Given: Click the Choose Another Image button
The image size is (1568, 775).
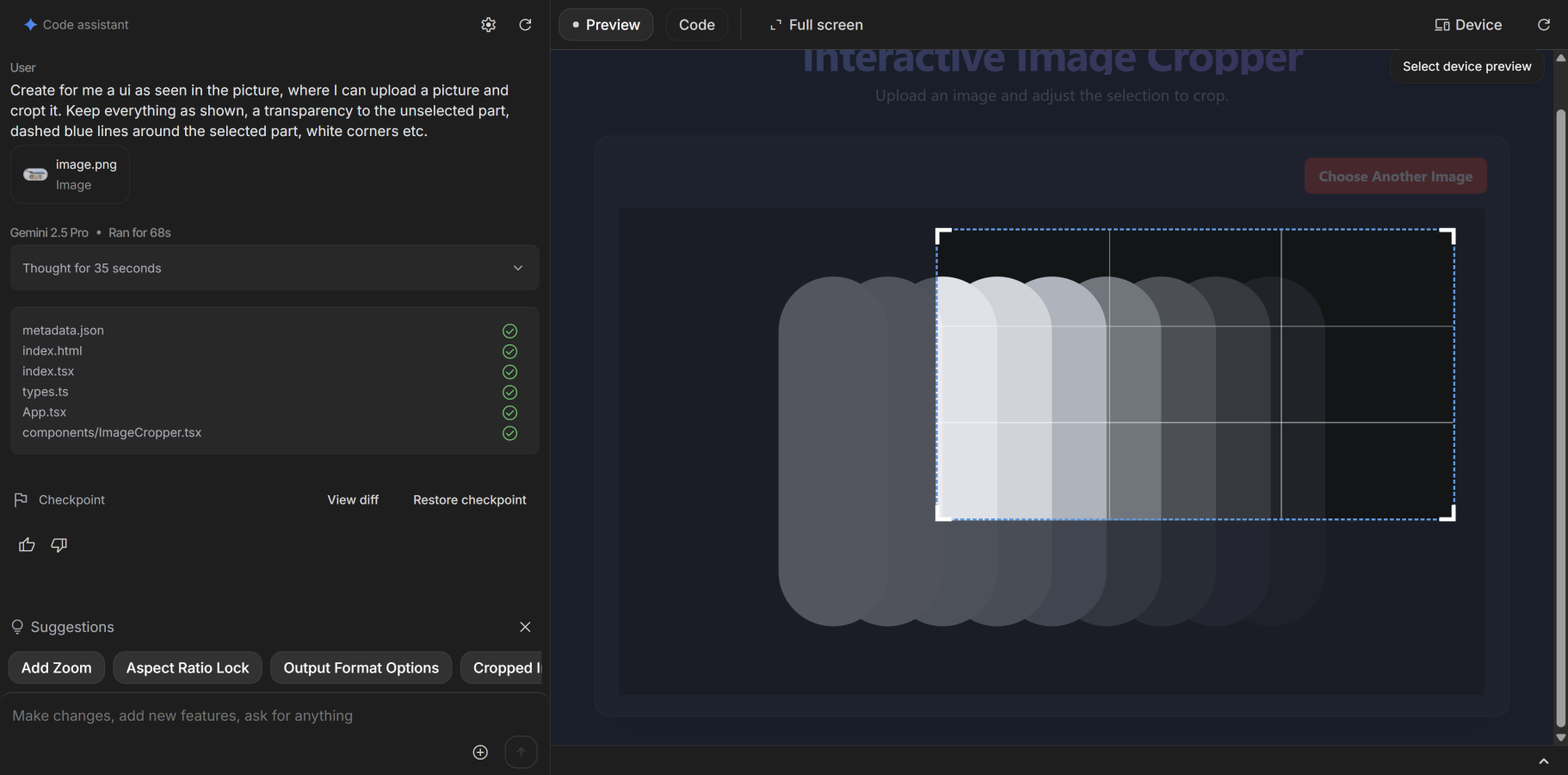Looking at the screenshot, I should tap(1395, 177).
